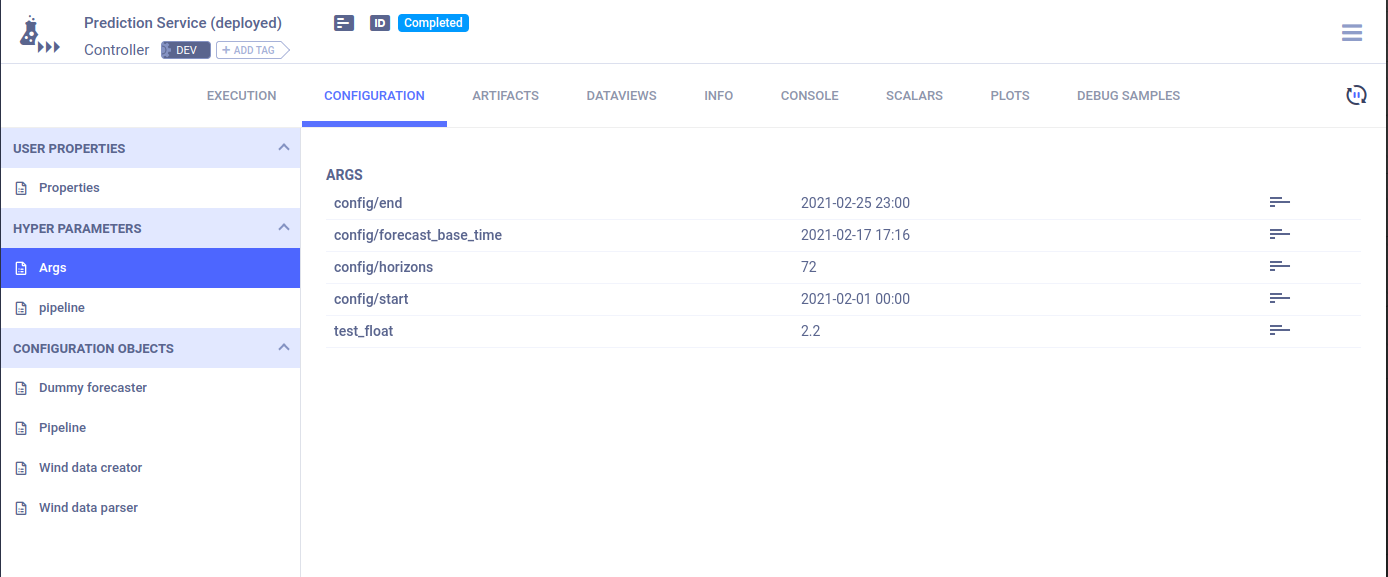Image resolution: width=1388 pixels, height=577 pixels.
Task: Click the details icon for config/horizons
Action: 1279,267
